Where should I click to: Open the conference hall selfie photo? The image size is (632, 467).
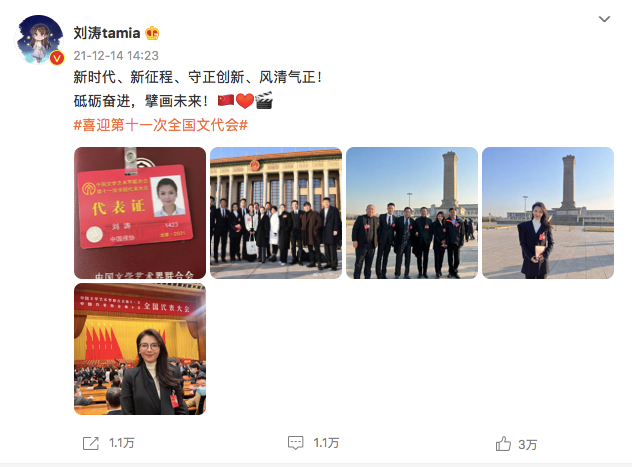coord(140,349)
